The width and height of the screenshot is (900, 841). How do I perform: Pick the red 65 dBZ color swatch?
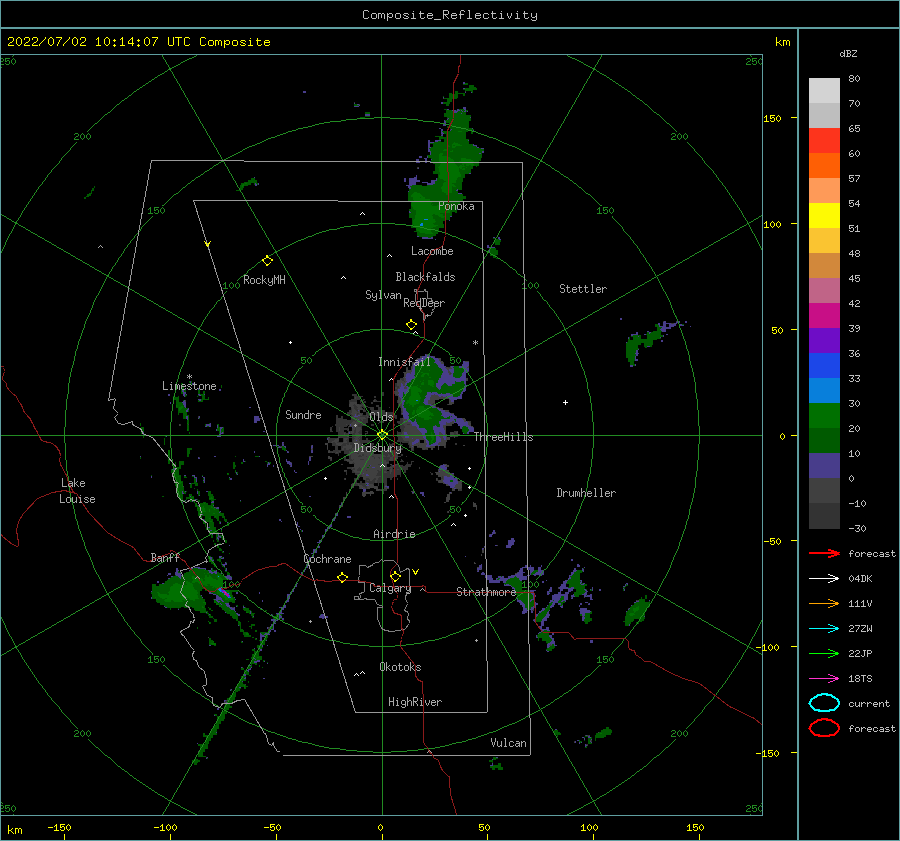point(824,141)
